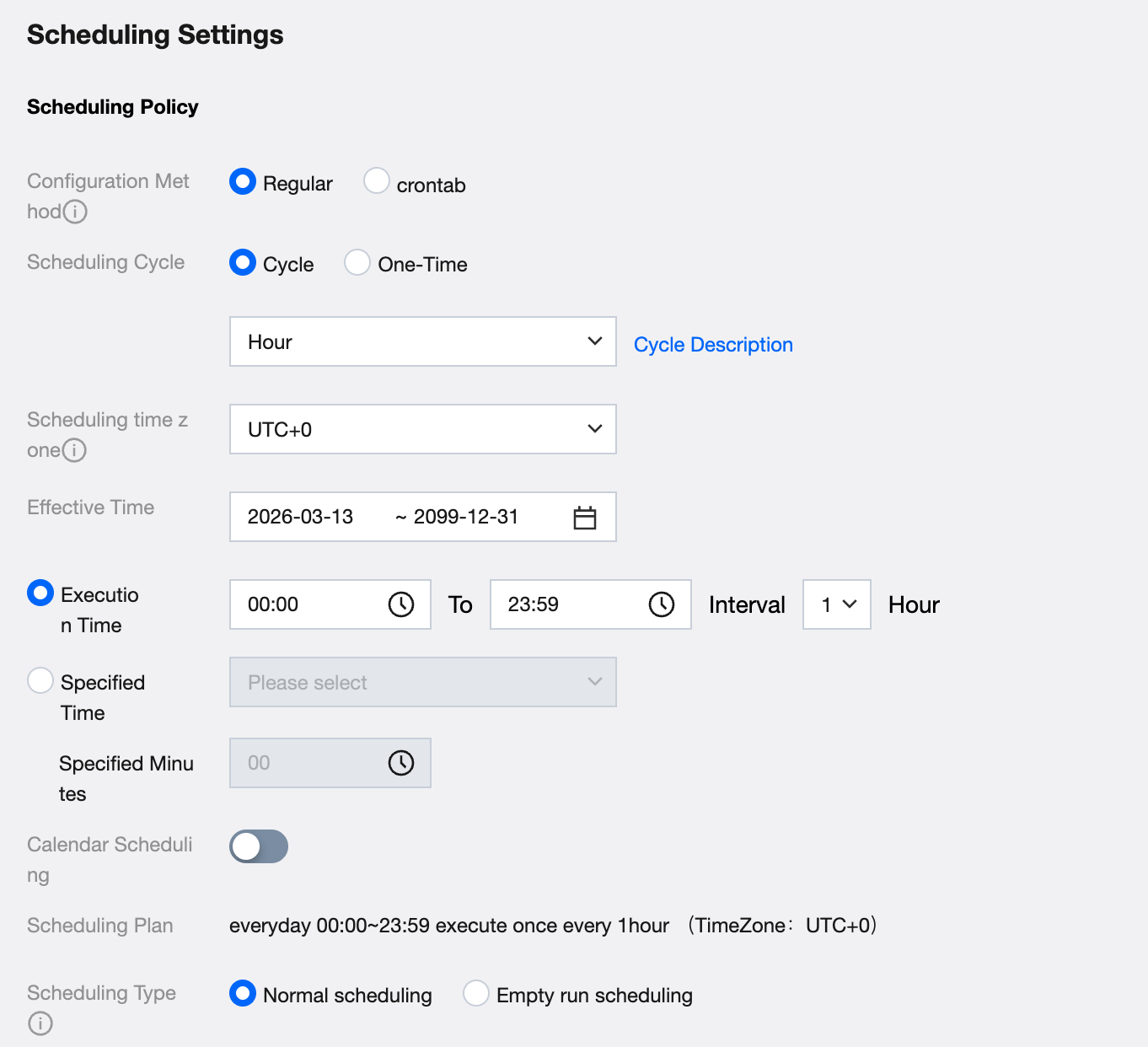Choose the Specified Time option
This screenshot has width=1148, height=1047.
click(x=40, y=680)
